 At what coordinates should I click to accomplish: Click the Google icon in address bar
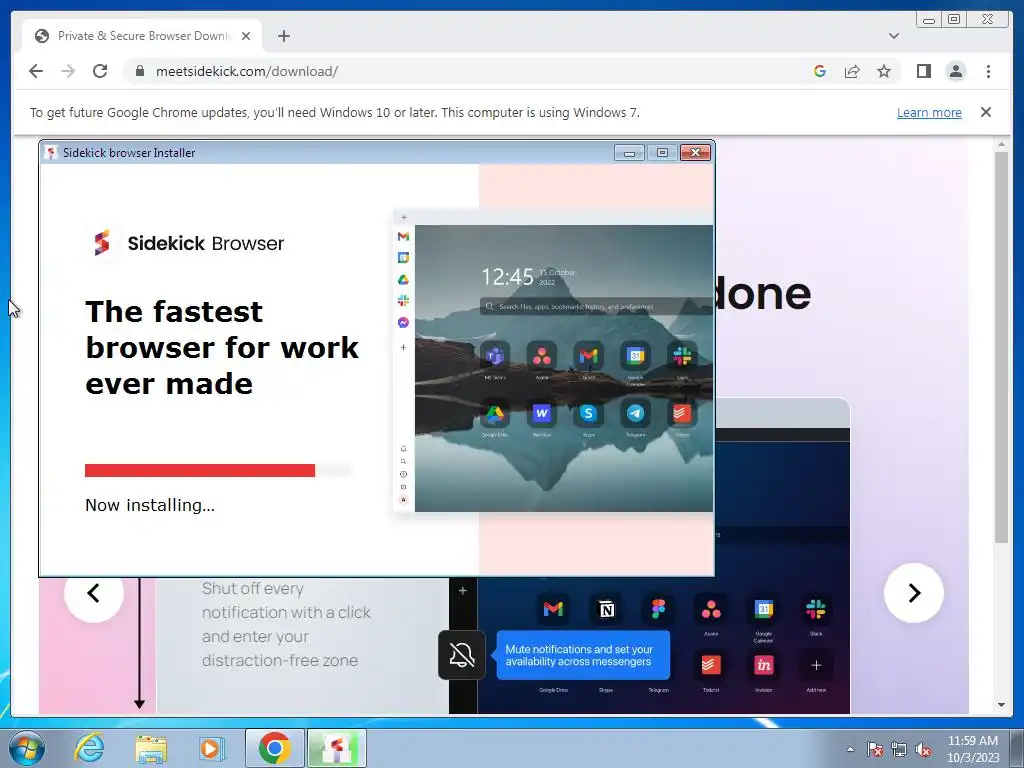(820, 71)
